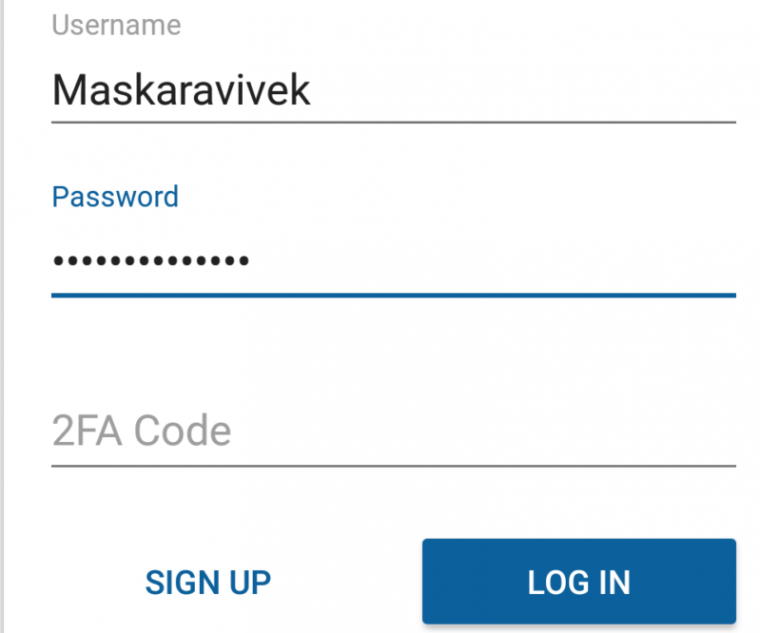Click the gray underline below Username field
Screen dimensions: 760x633
393,122
